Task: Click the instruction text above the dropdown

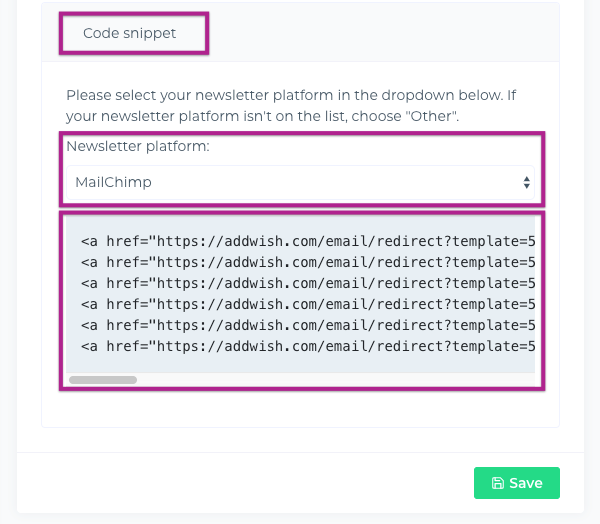Action: click(x=290, y=96)
